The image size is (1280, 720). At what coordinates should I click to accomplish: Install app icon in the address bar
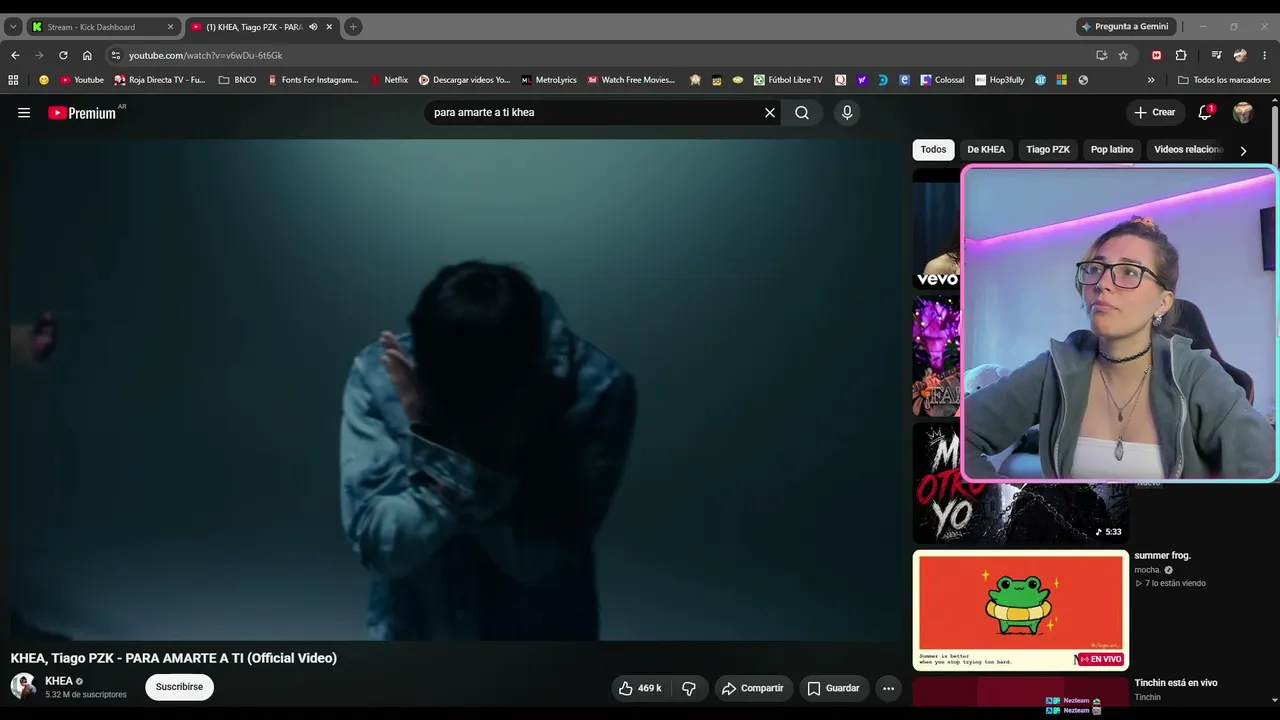[x=1101, y=55]
